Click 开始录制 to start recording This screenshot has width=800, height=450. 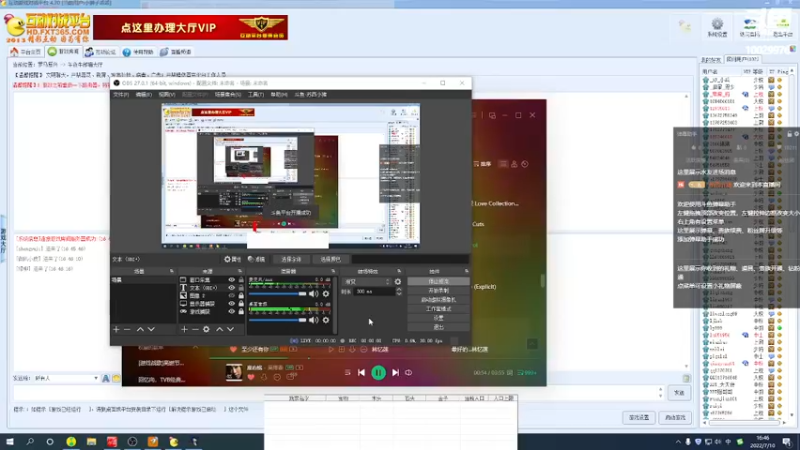(438, 291)
